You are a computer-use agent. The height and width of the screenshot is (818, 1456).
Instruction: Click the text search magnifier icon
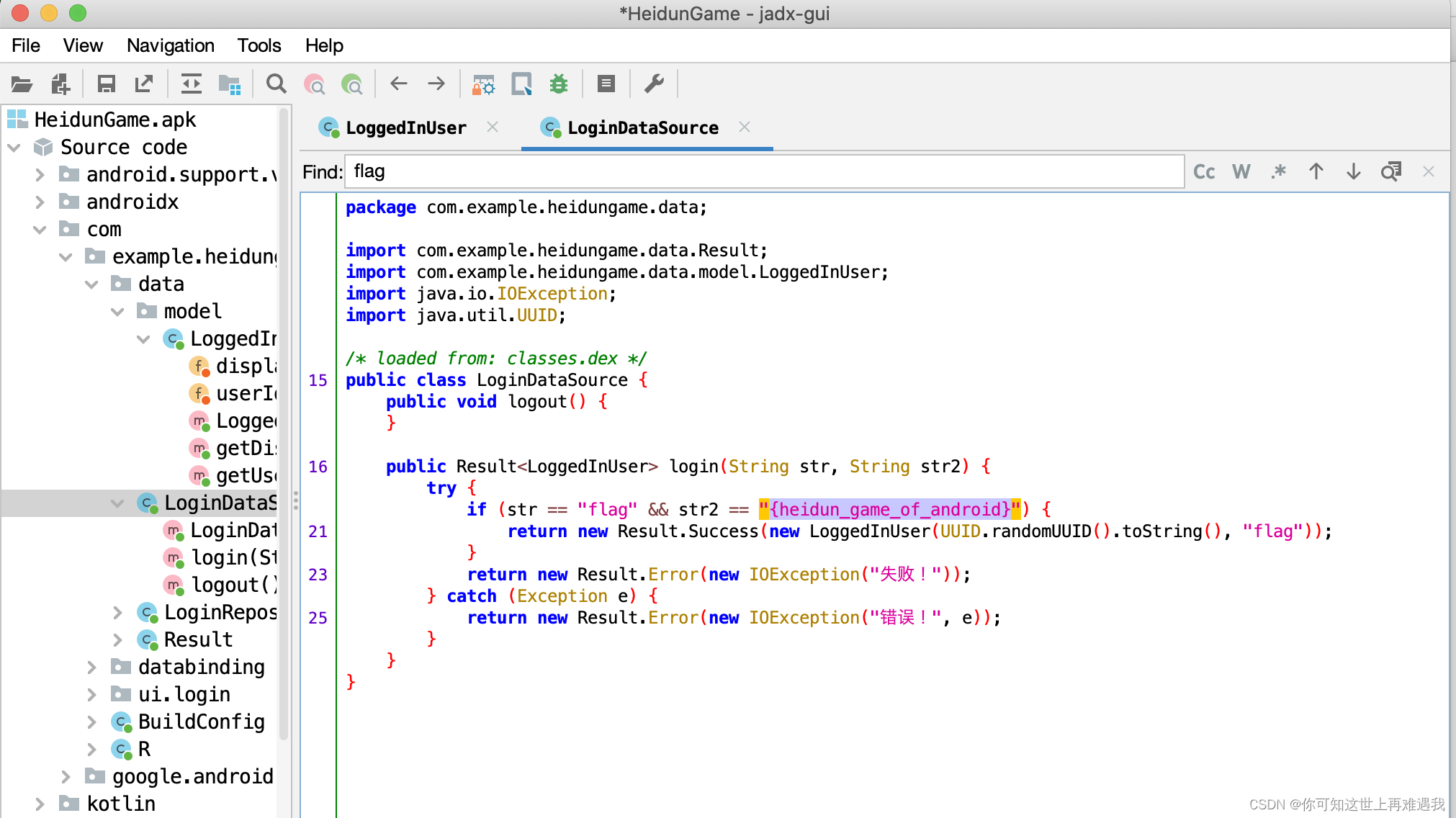click(x=276, y=84)
